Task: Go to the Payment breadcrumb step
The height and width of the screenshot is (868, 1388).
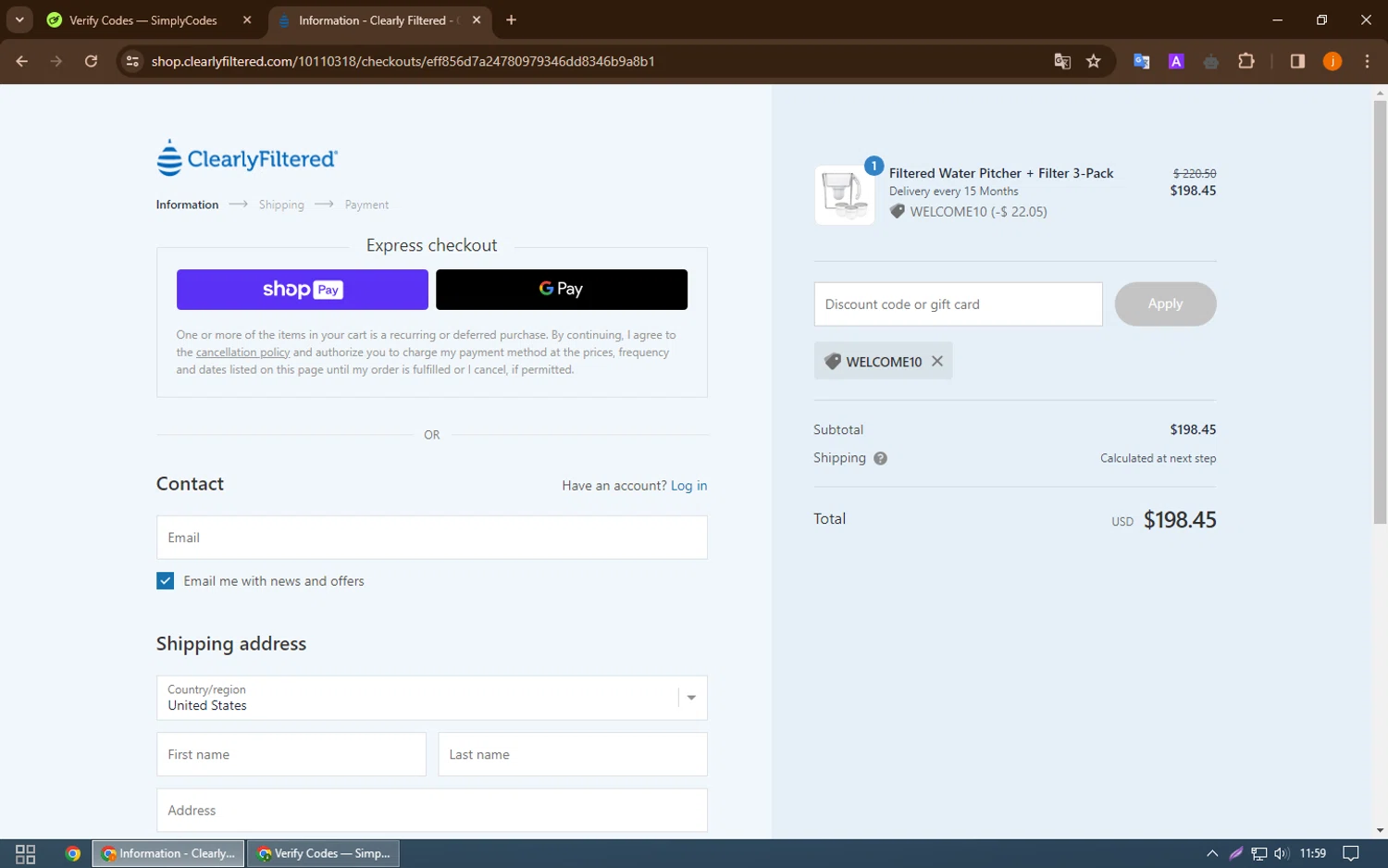Action: (x=366, y=205)
